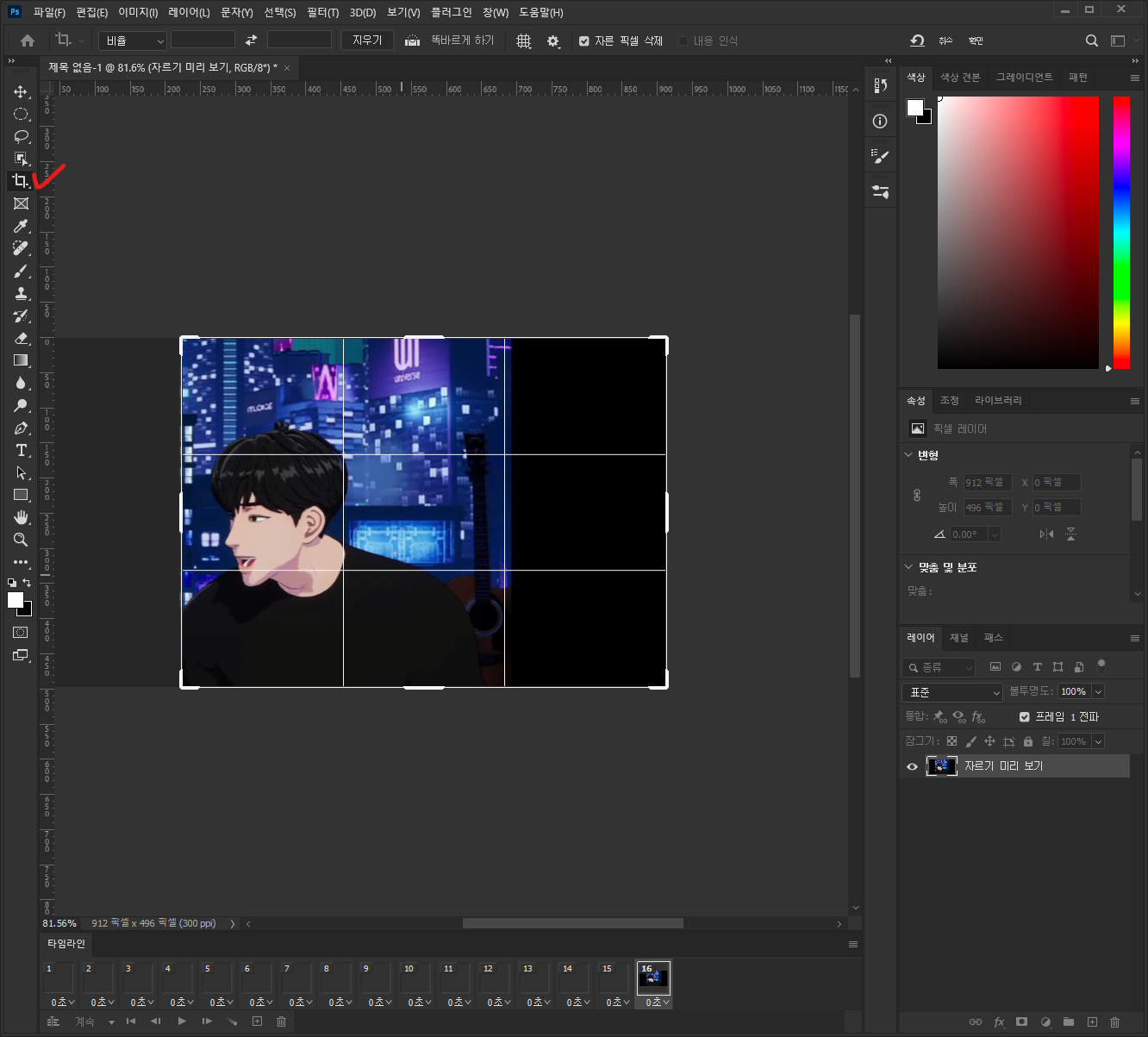Select the Crop tool in toolbar
Screen dimensions: 1148x1037
21,181
